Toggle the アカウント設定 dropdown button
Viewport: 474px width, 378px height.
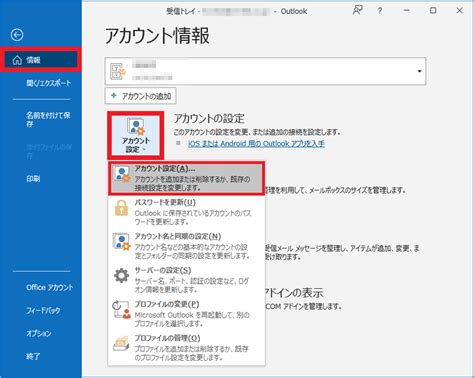pos(136,135)
